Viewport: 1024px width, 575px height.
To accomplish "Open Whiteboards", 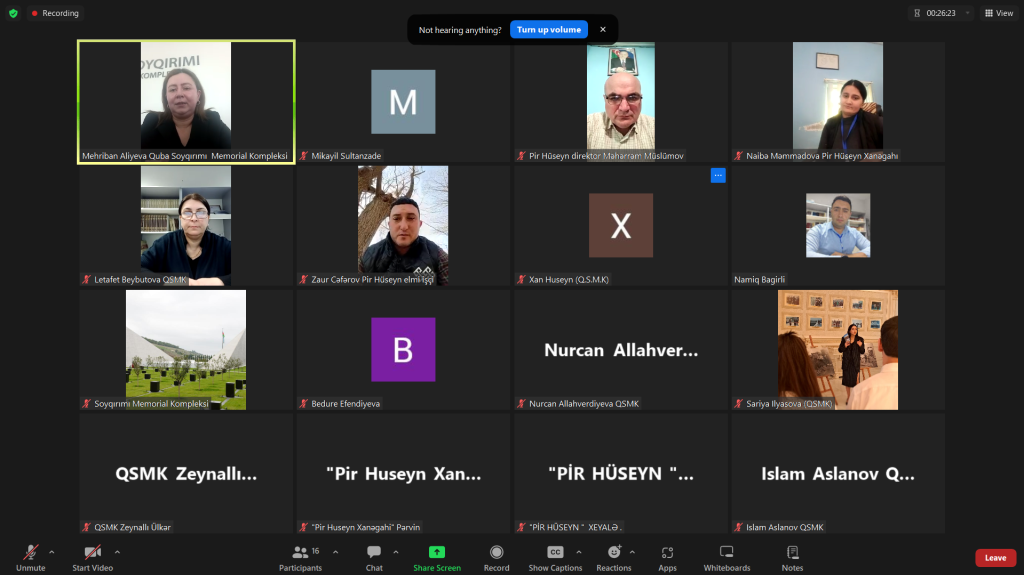I will pyautogui.click(x=727, y=559).
